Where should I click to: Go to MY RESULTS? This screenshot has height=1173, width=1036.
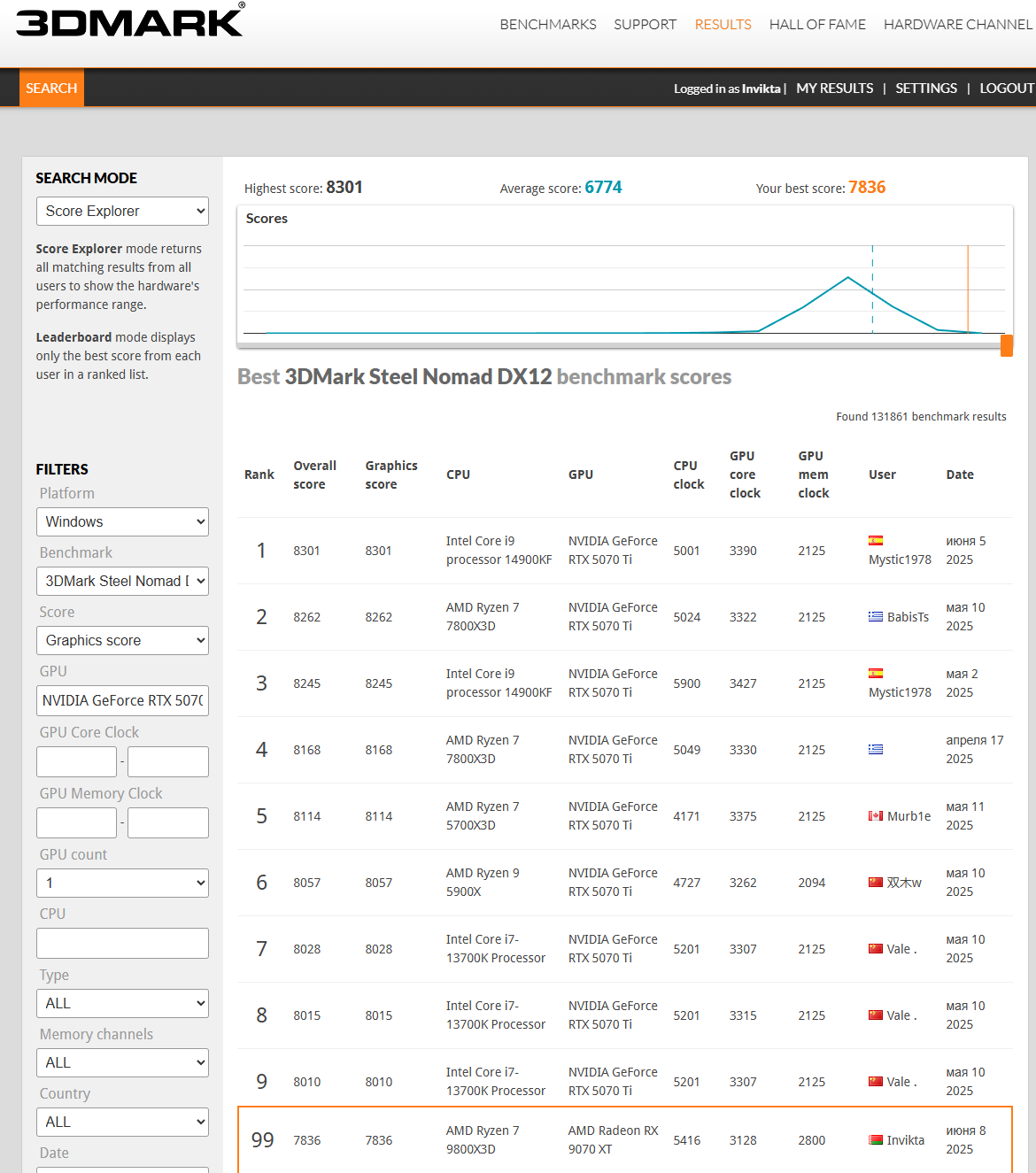(x=834, y=89)
